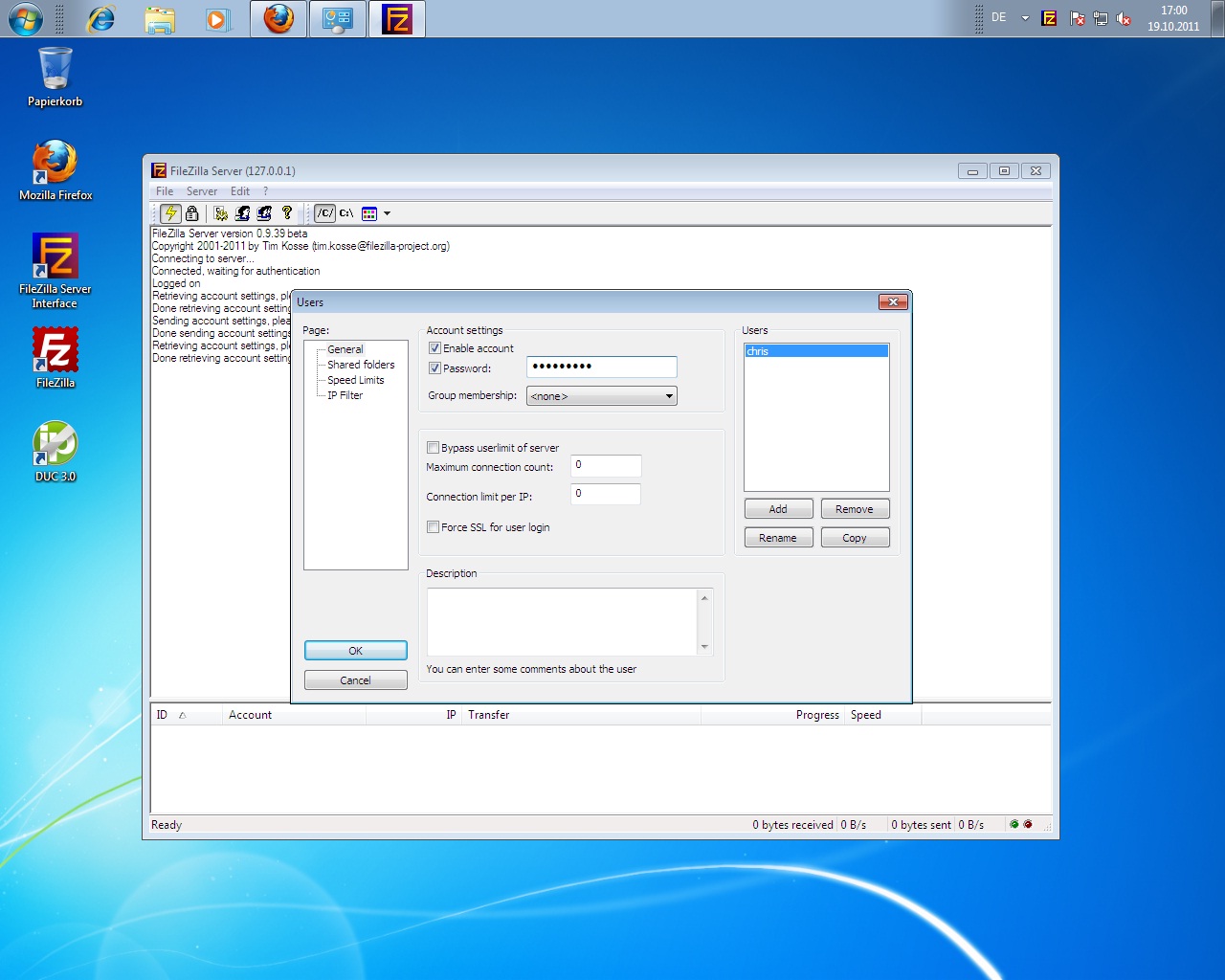Screen dimensions: 1225x980
Task: Open the DE language bar selector
Action: pos(999,17)
